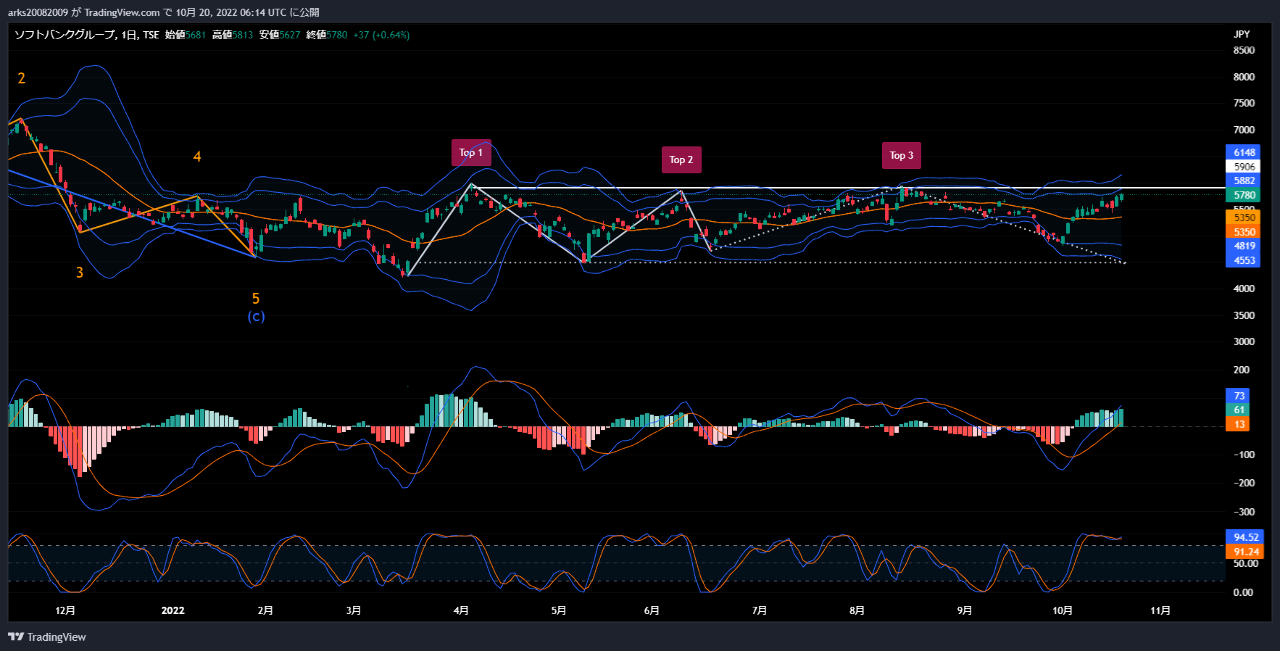Click the blue 4553 price tag
The width and height of the screenshot is (1280, 651).
(x=1244, y=260)
